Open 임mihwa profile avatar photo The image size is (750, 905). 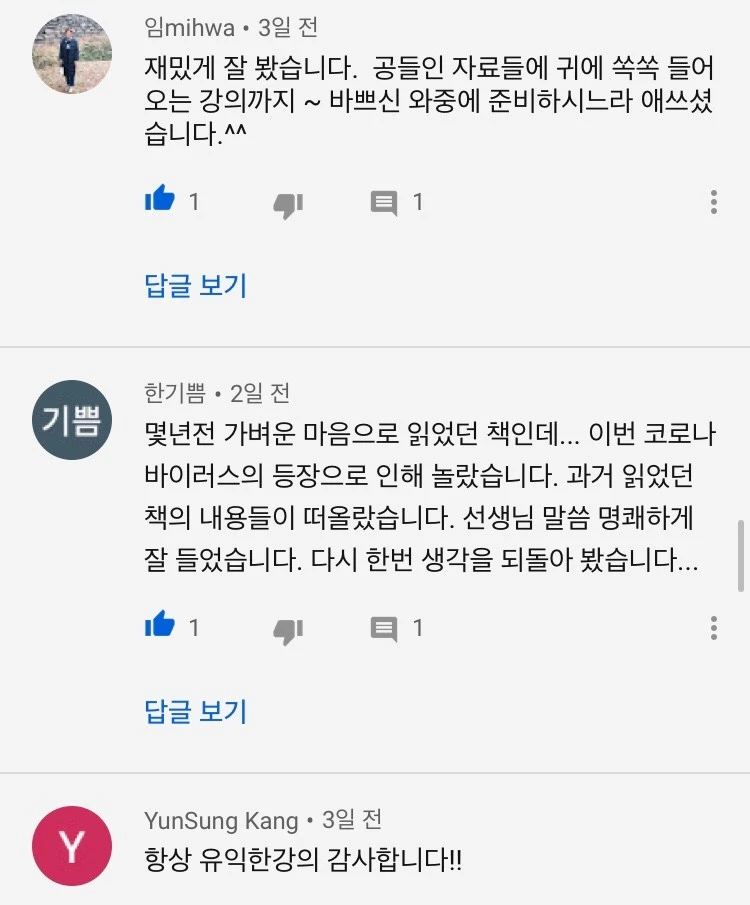coord(72,54)
